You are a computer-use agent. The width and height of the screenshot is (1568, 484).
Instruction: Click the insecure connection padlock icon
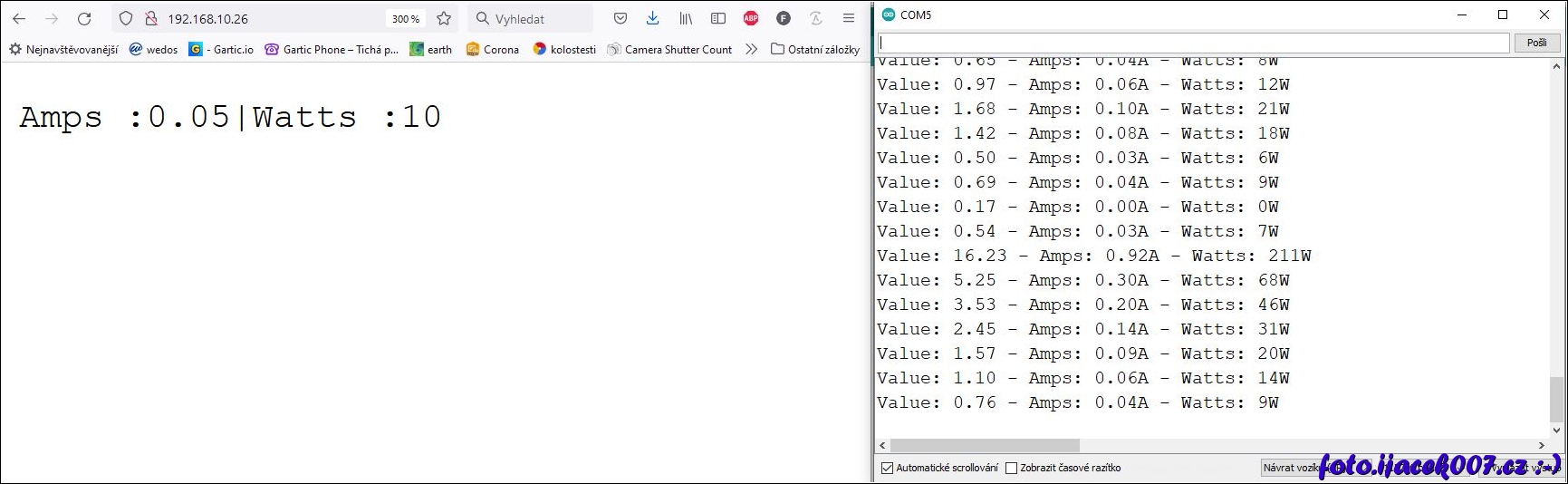150,18
